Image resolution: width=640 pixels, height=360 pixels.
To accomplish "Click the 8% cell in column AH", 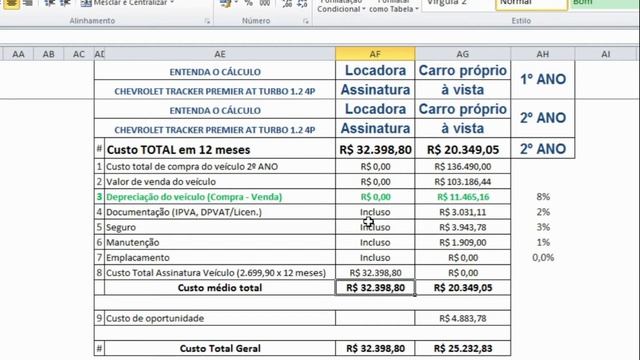I will point(542,197).
